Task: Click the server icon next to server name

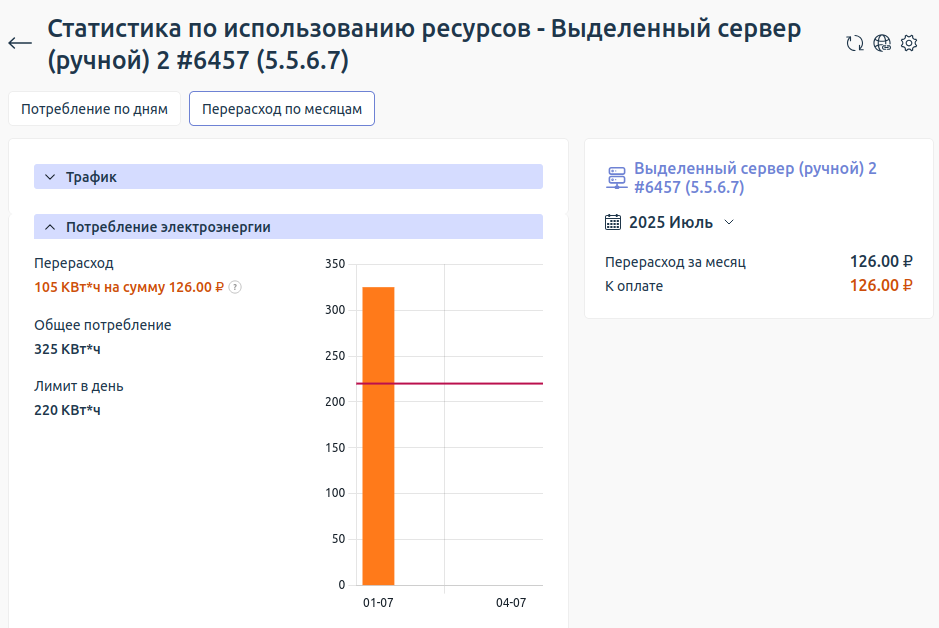Action: tap(614, 177)
